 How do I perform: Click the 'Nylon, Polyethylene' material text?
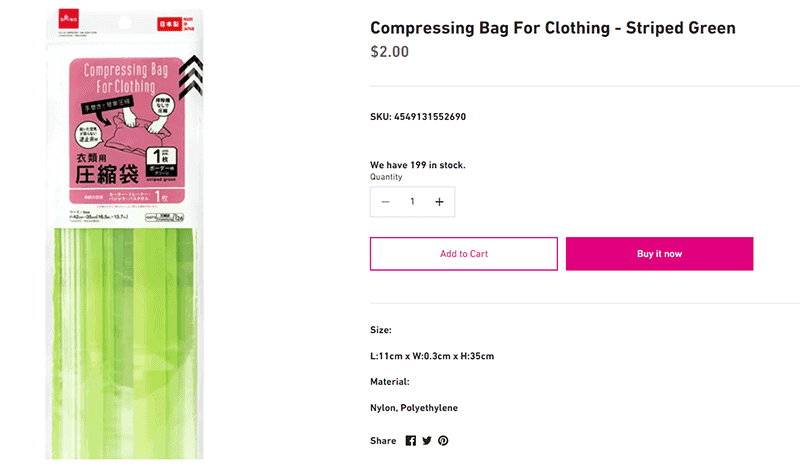414,408
